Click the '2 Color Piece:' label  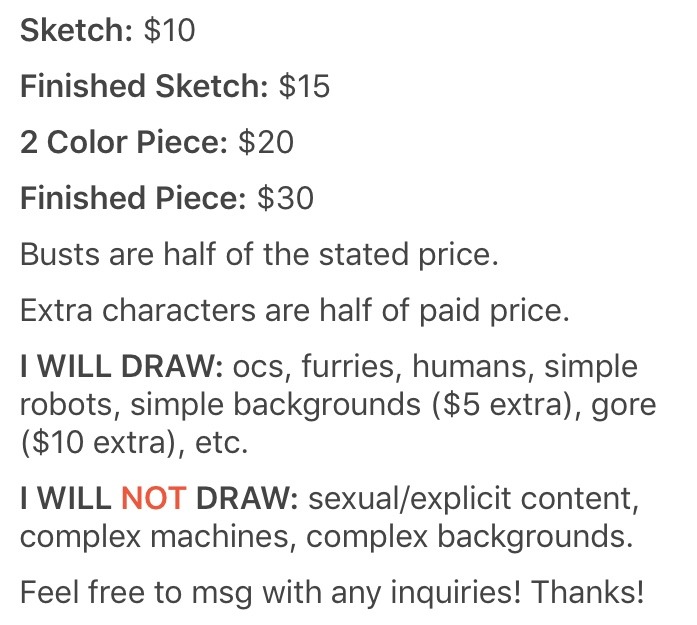pyautogui.click(x=124, y=142)
